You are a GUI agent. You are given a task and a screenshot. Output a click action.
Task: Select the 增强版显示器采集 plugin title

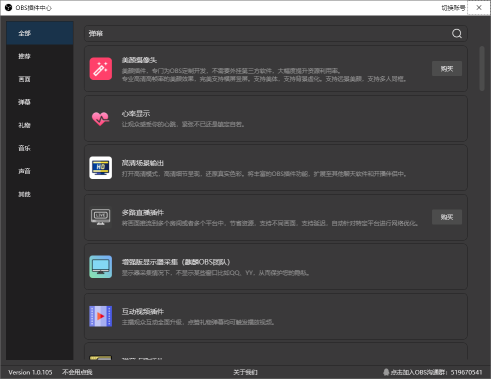pyautogui.click(x=176, y=262)
